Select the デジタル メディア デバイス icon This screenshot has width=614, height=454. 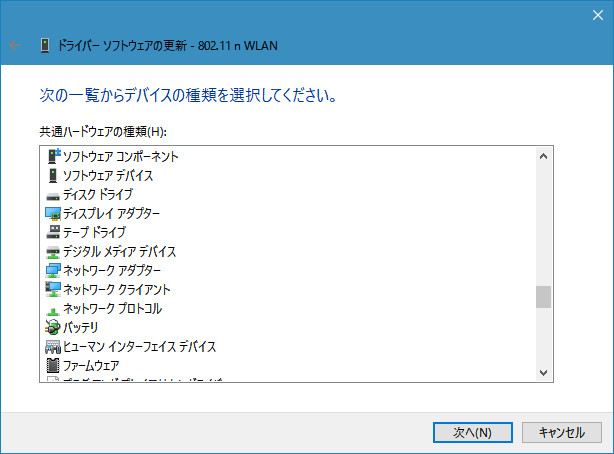tap(53, 251)
